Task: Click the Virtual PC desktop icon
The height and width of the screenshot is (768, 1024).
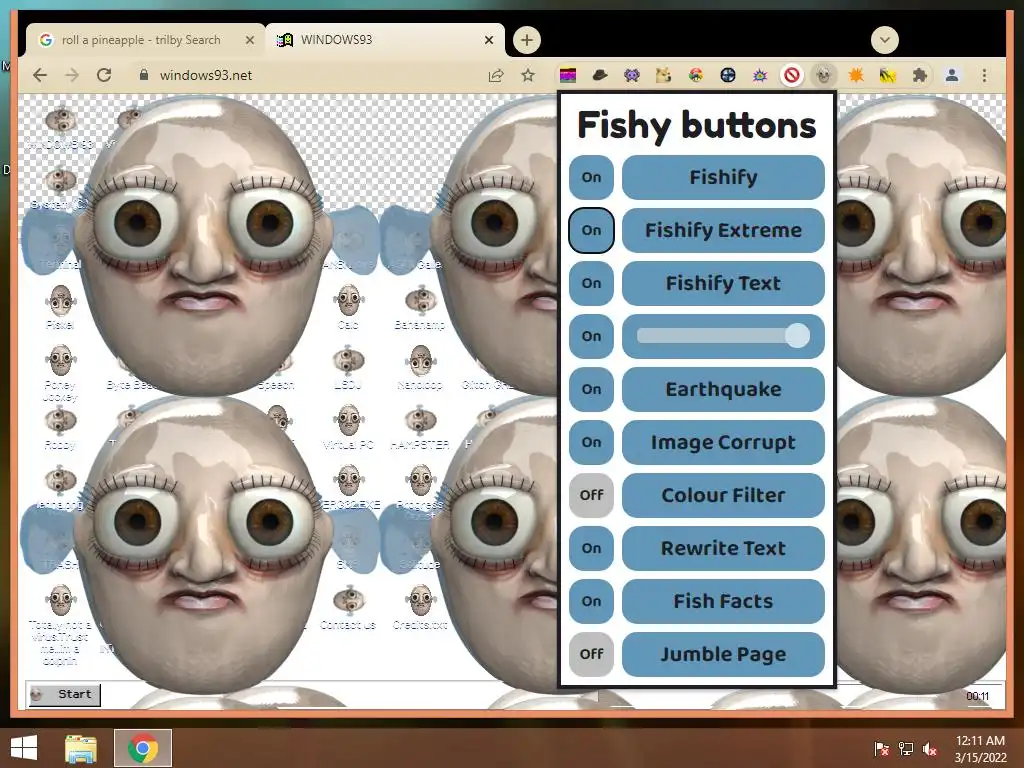Action: [x=348, y=427]
